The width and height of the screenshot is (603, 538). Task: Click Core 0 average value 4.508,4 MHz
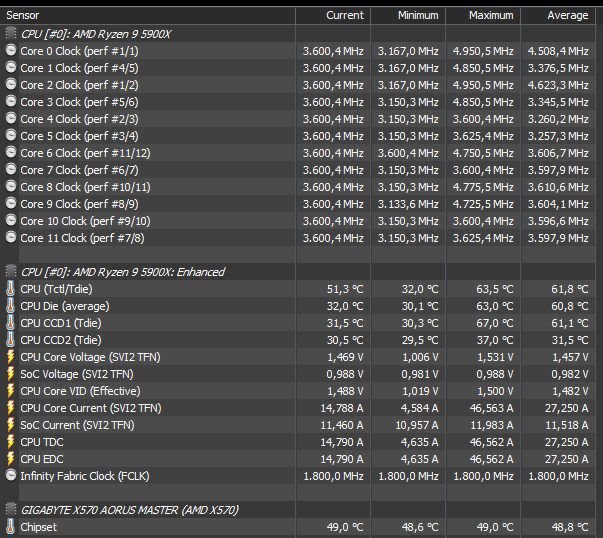[558, 51]
